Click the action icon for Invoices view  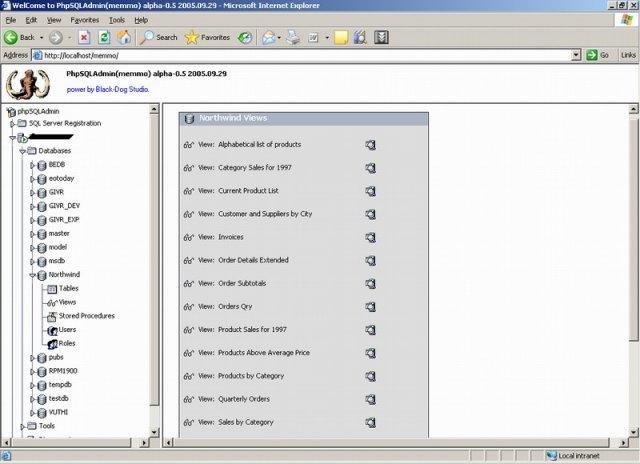(x=370, y=238)
